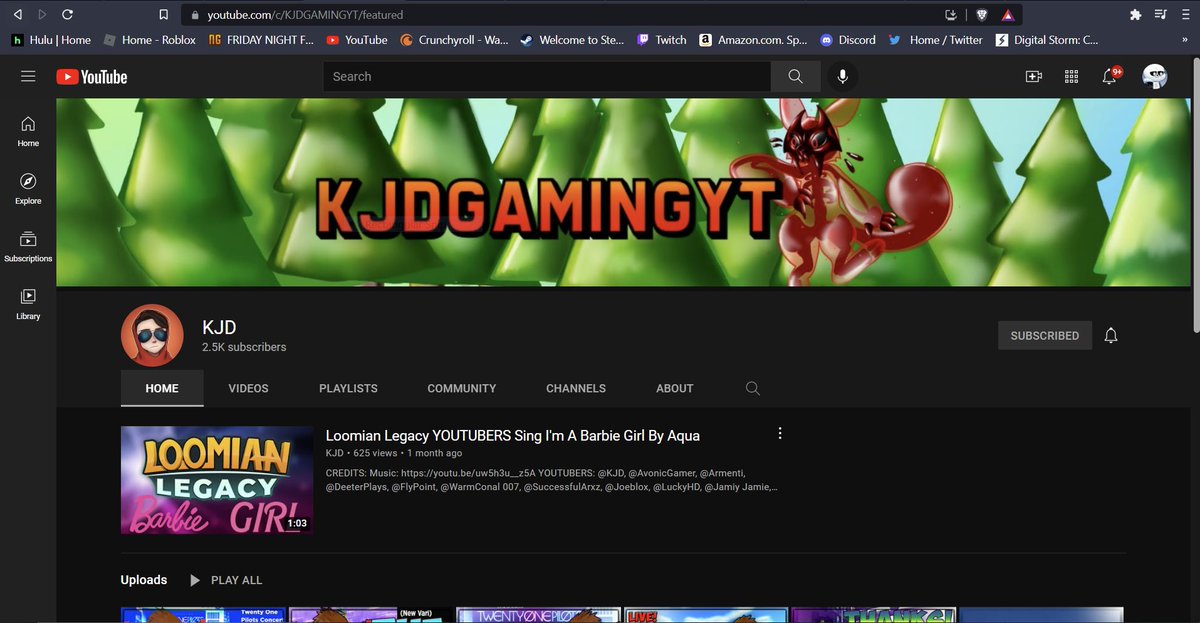This screenshot has width=1200, height=623.
Task: Click the search magnifier button
Action: (x=795, y=77)
